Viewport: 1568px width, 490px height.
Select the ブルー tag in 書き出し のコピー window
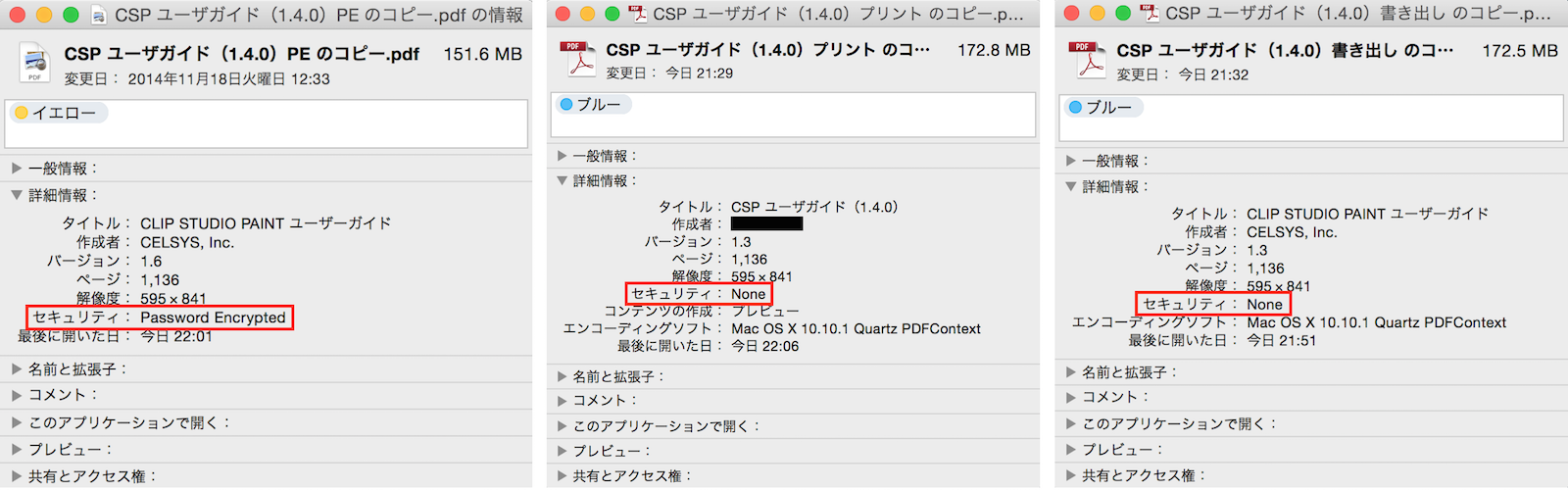(x=1102, y=107)
